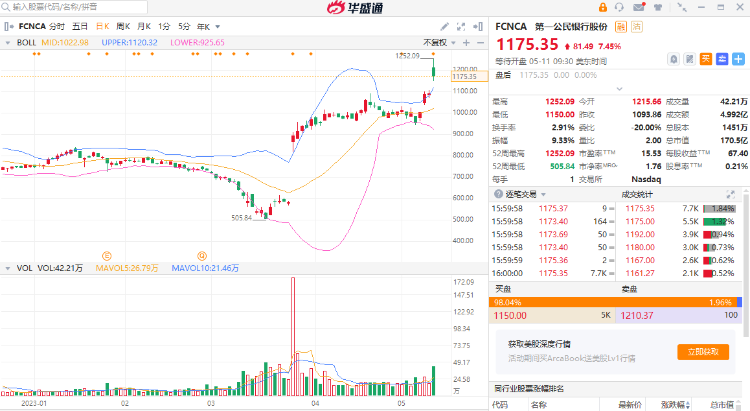Click statistics row with price 1192.00
This screenshot has width=750, height=411.
[679, 234]
